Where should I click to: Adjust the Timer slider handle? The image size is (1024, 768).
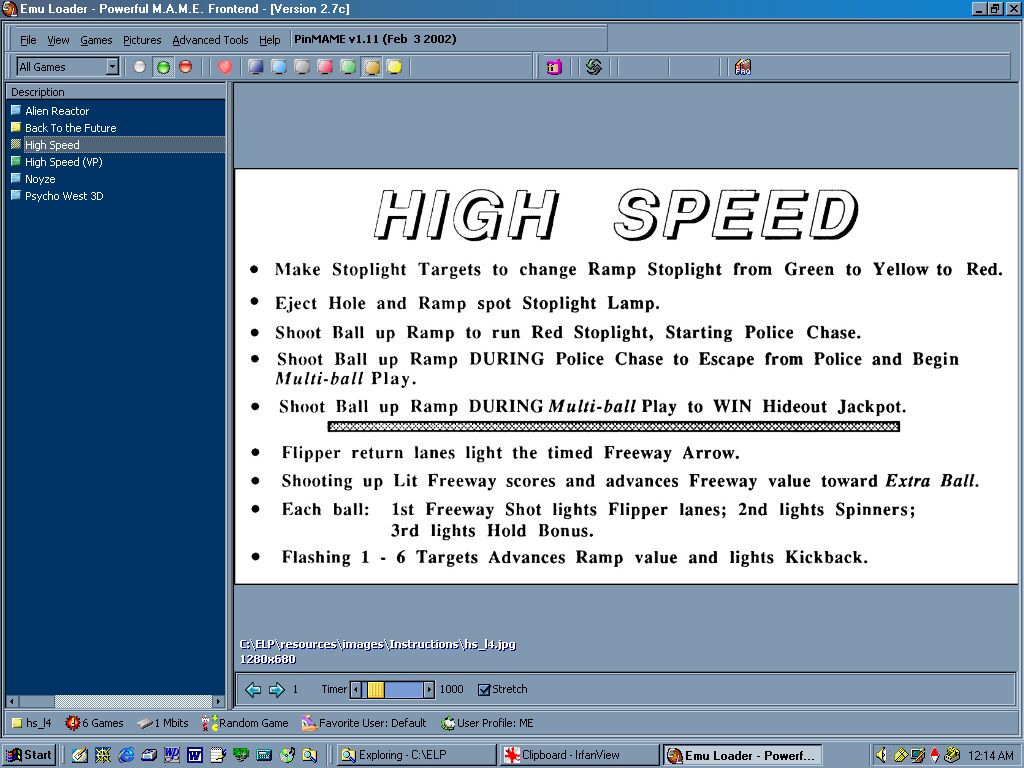coord(376,690)
